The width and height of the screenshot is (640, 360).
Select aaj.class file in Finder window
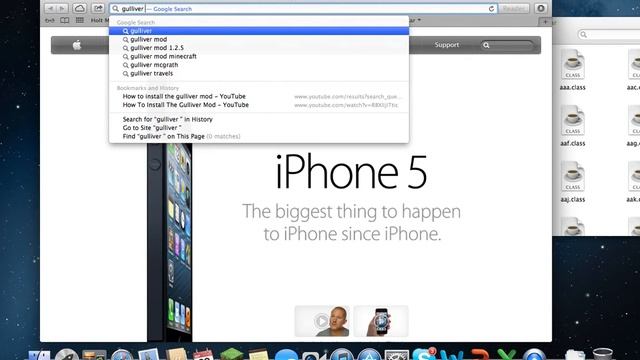572,182
